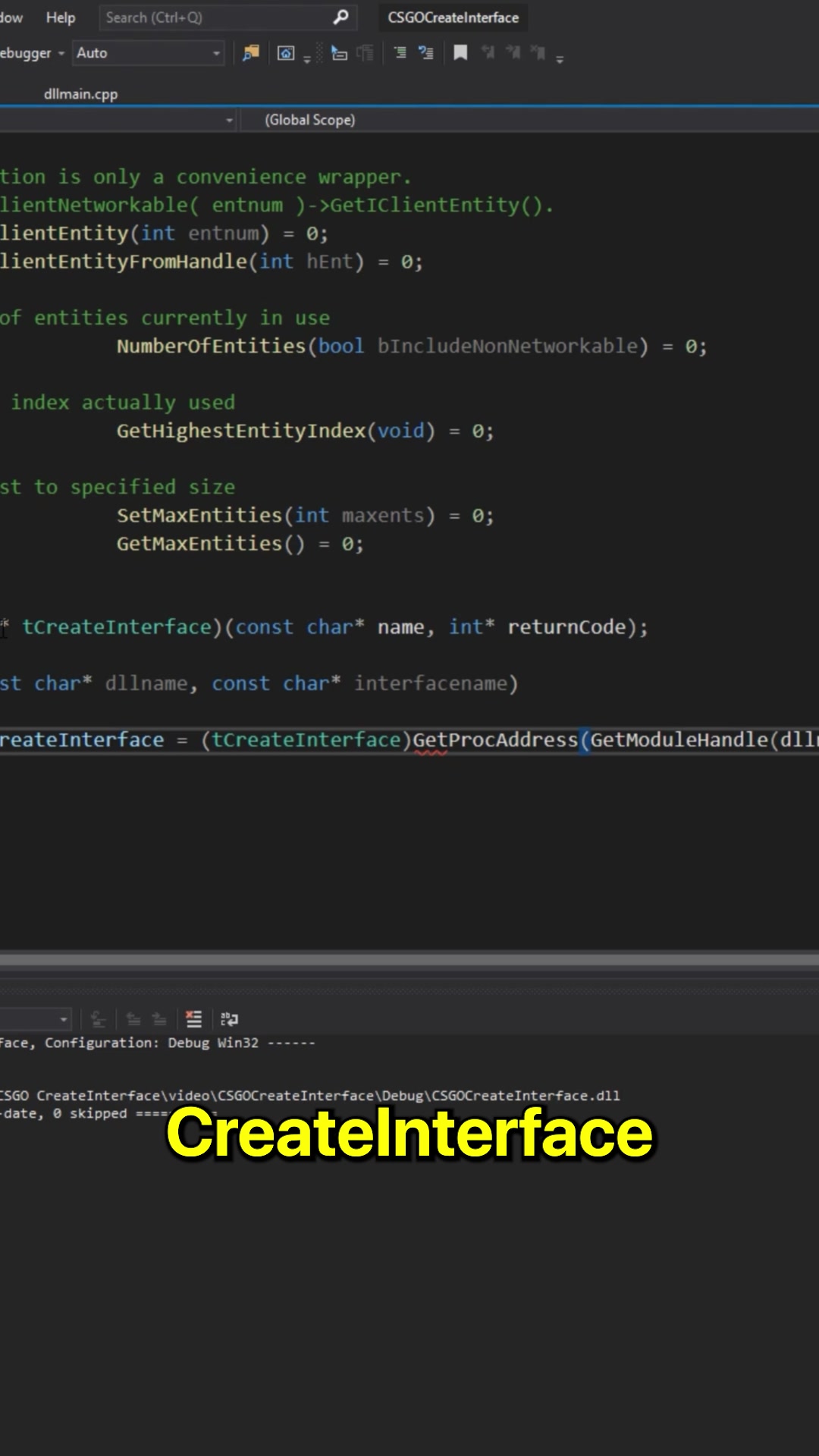Go to the previous bookmark icon
The image size is (819, 1456).
pyautogui.click(x=488, y=52)
